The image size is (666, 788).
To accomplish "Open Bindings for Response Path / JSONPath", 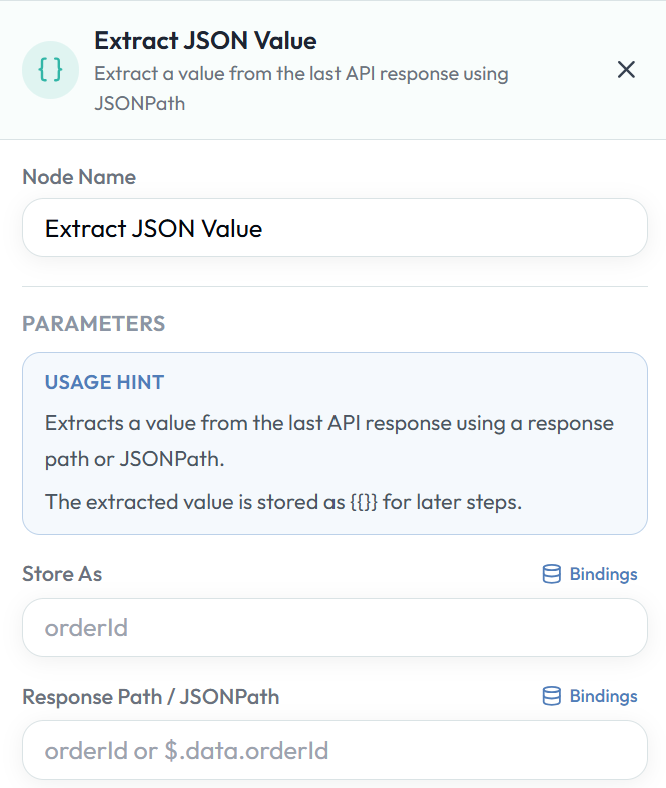I will tap(590, 696).
